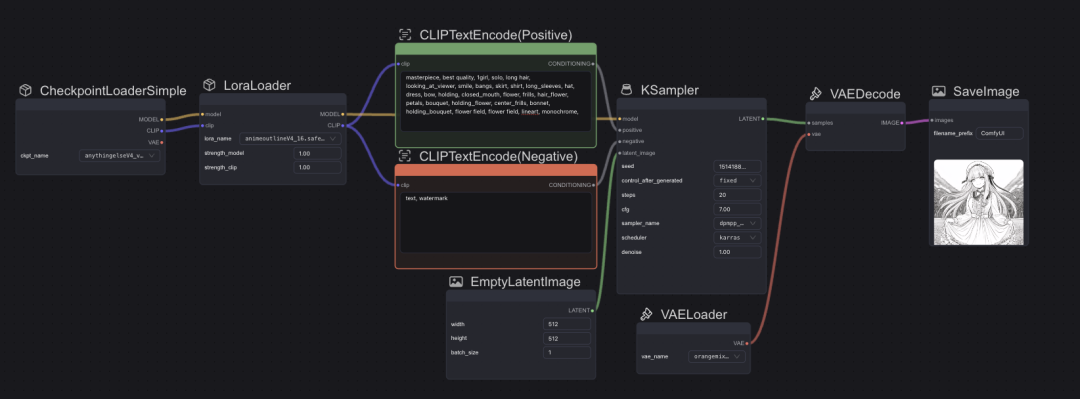Click the text-scan icon of CLIPTextEncode(Positive)

click(405, 34)
